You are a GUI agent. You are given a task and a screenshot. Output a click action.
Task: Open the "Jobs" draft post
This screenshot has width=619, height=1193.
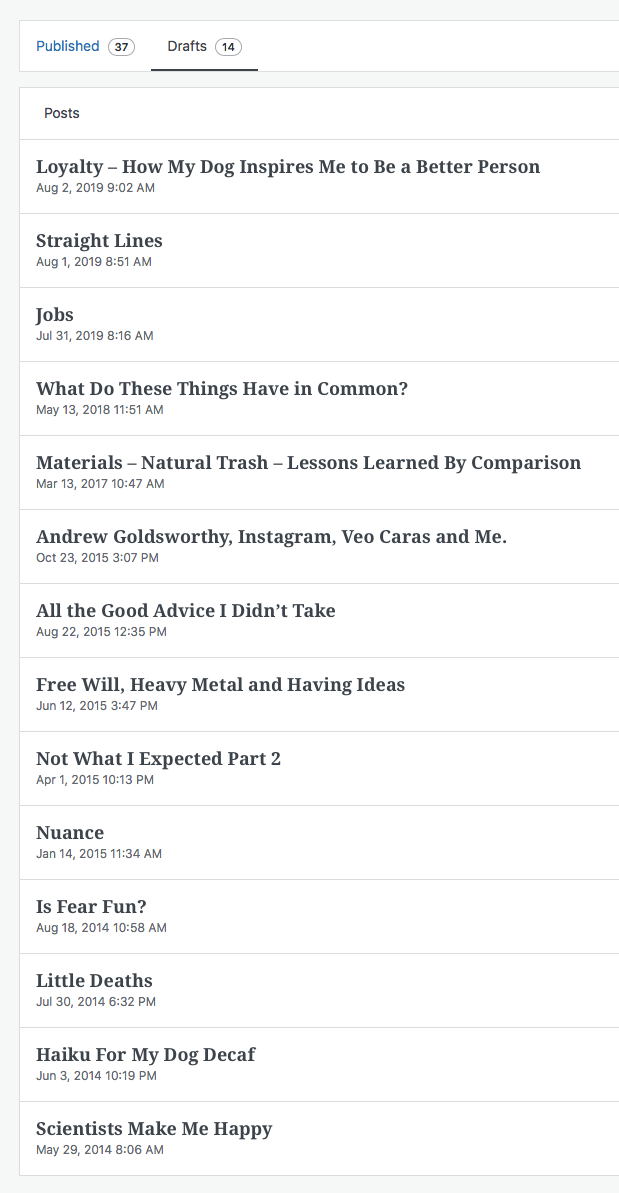click(54, 315)
